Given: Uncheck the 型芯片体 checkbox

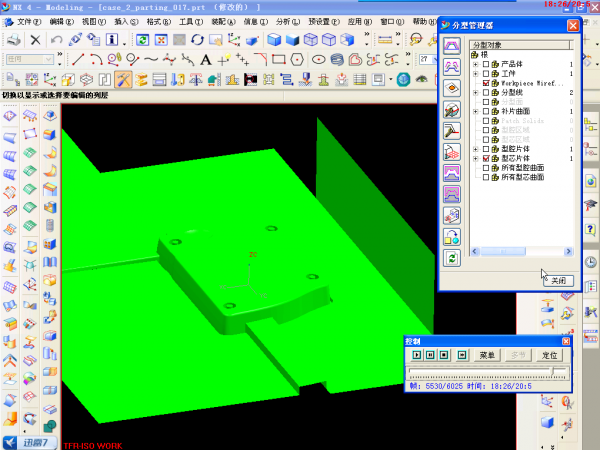Looking at the screenshot, I should 486,158.
